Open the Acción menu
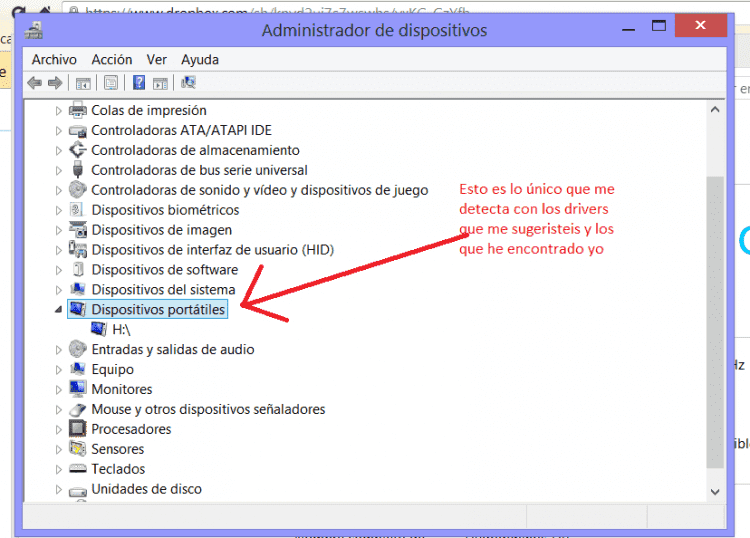This screenshot has width=750, height=538. [112, 60]
